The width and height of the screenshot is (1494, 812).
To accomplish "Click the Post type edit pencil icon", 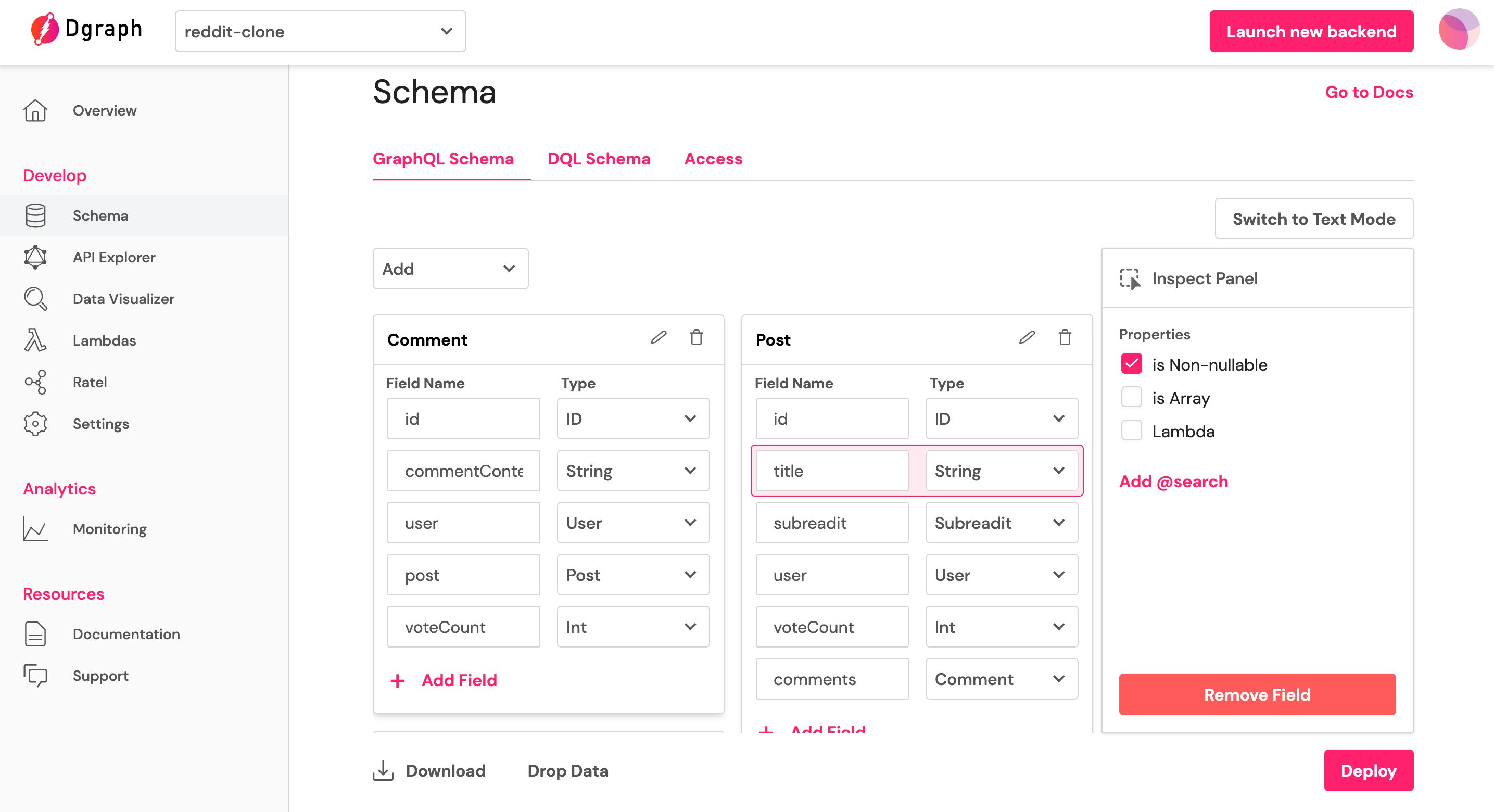I will (x=1027, y=338).
